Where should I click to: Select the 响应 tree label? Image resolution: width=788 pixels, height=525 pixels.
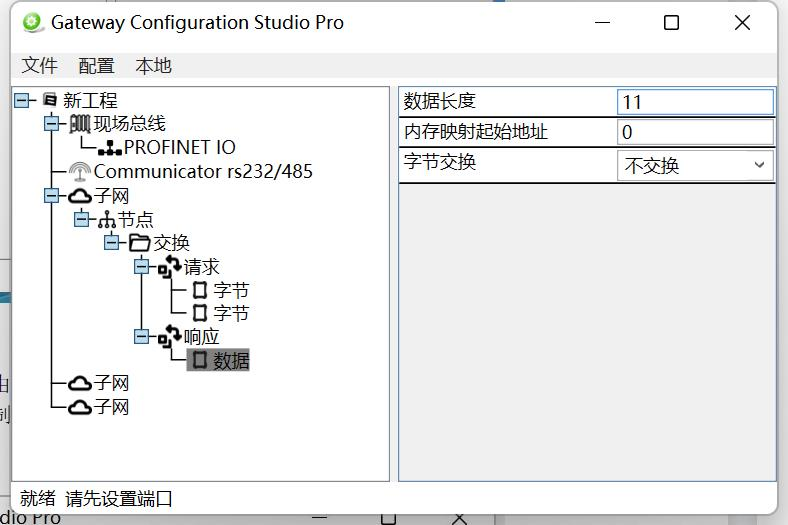coord(202,337)
